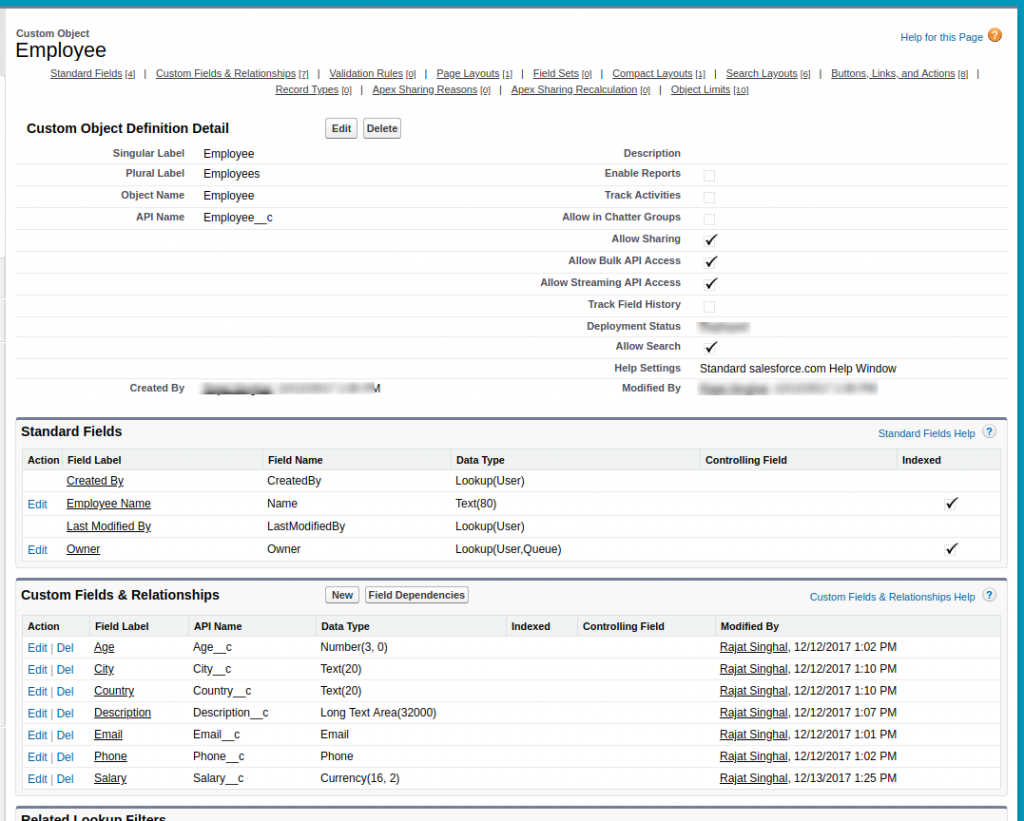Viewport: 1024px width, 821px height.
Task: Open Validation Rules [0] section link
Action: [372, 74]
